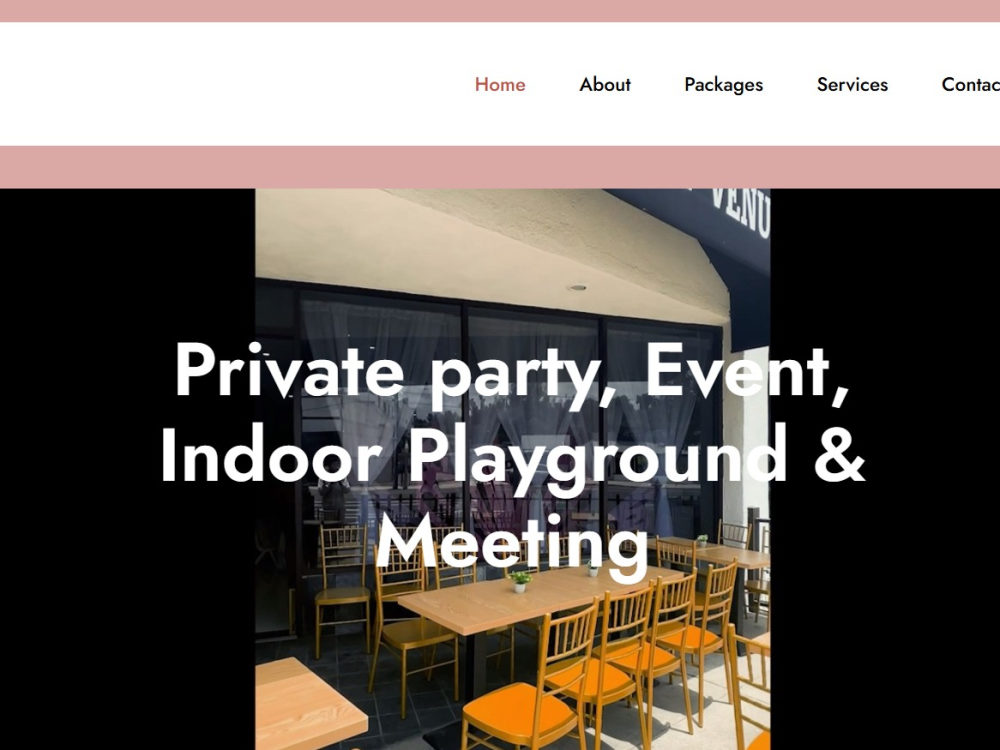Screen dimensions: 1000x750
Task: Click the pink banner strip above the header
Action: click(500, 11)
